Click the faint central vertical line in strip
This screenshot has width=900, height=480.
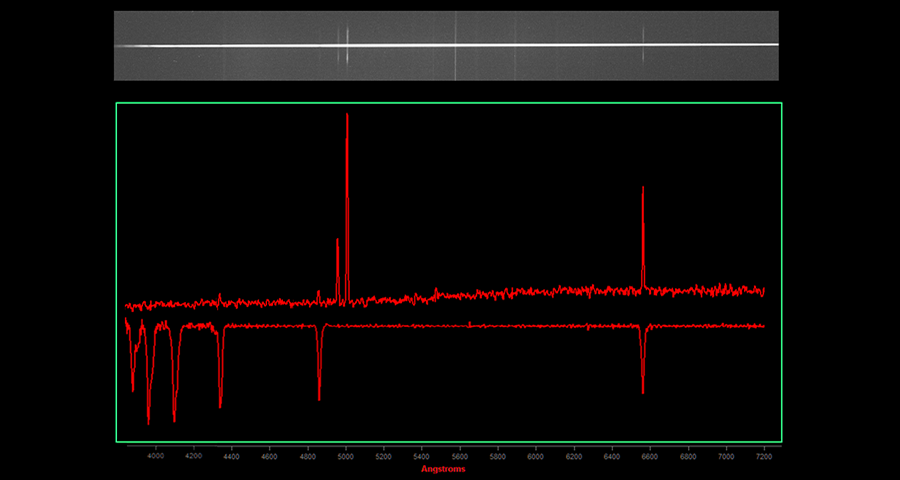point(456,45)
